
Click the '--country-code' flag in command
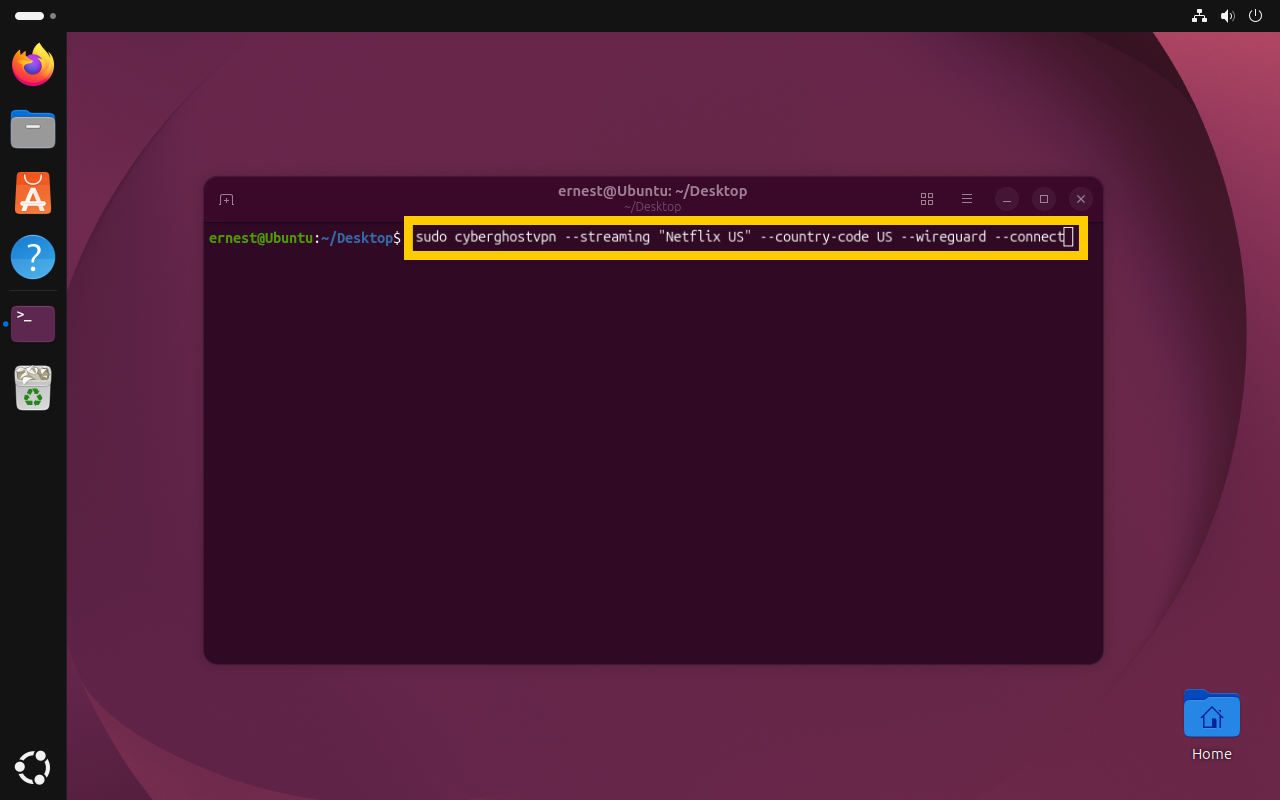[x=815, y=237]
